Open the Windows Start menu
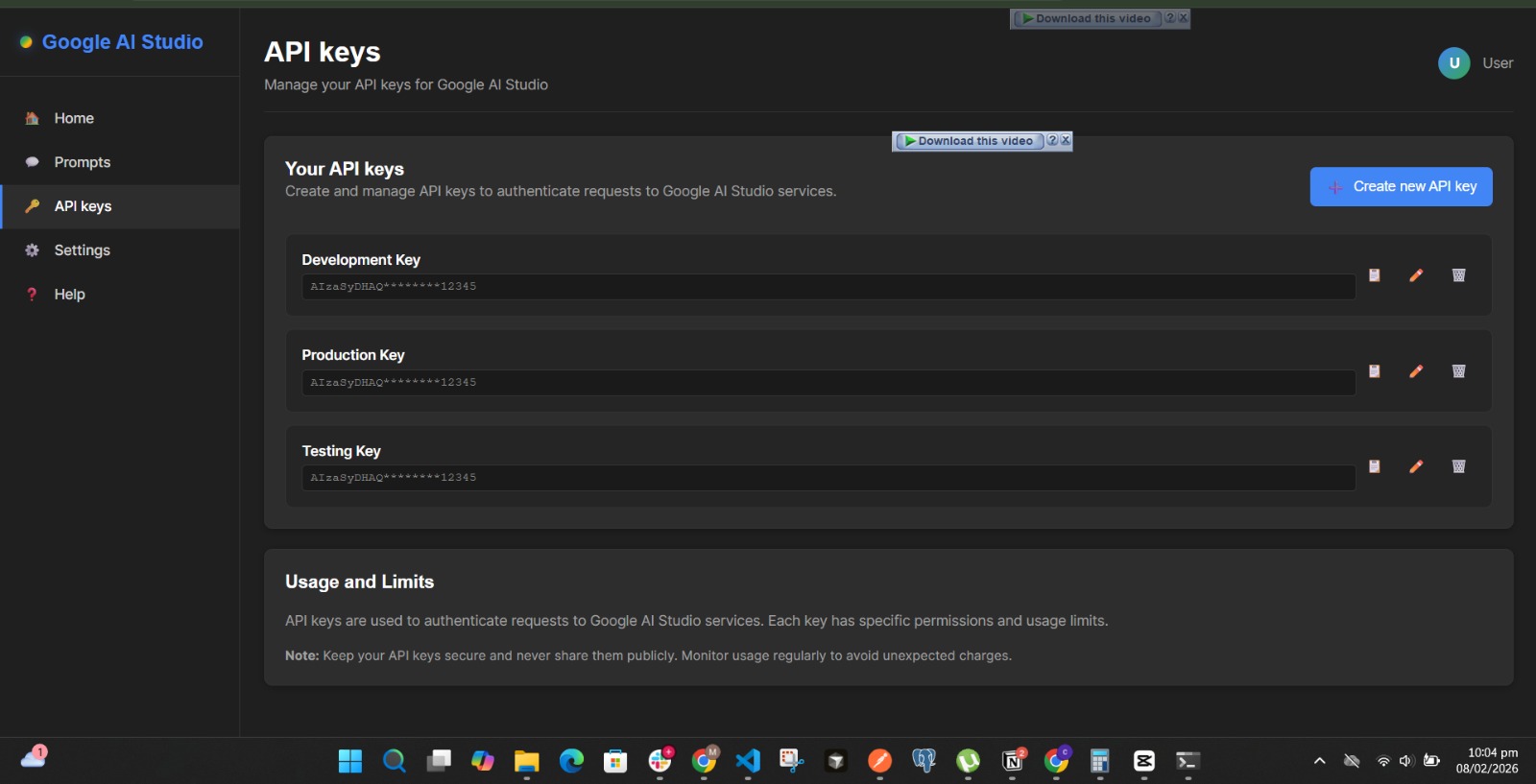 click(350, 761)
